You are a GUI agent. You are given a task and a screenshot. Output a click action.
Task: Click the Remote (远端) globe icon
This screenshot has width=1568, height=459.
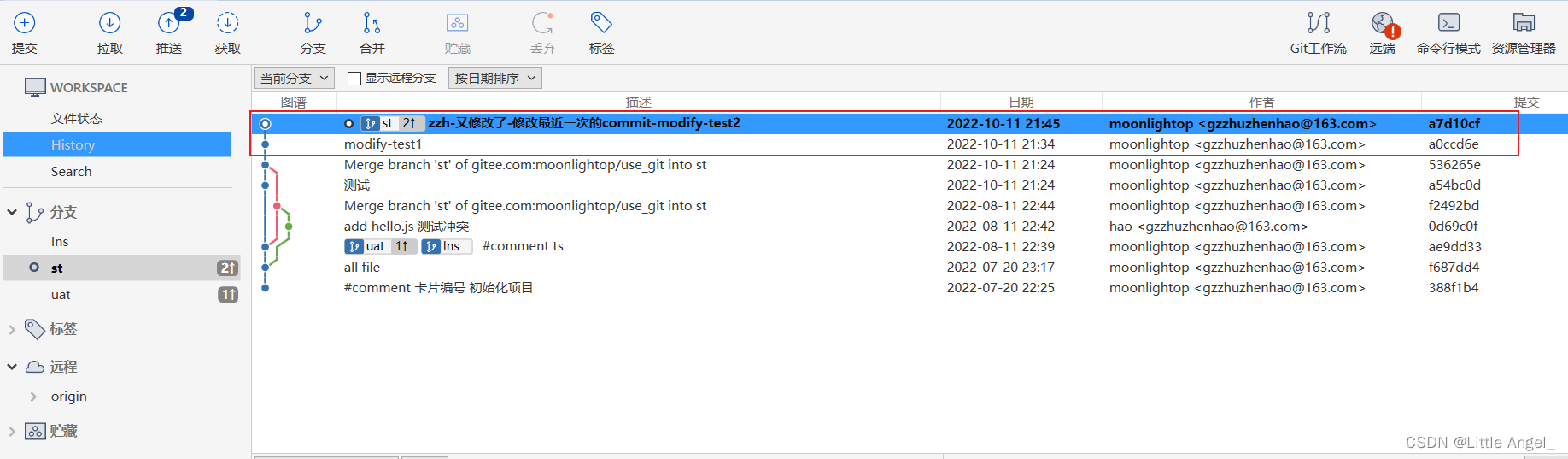(x=1383, y=23)
